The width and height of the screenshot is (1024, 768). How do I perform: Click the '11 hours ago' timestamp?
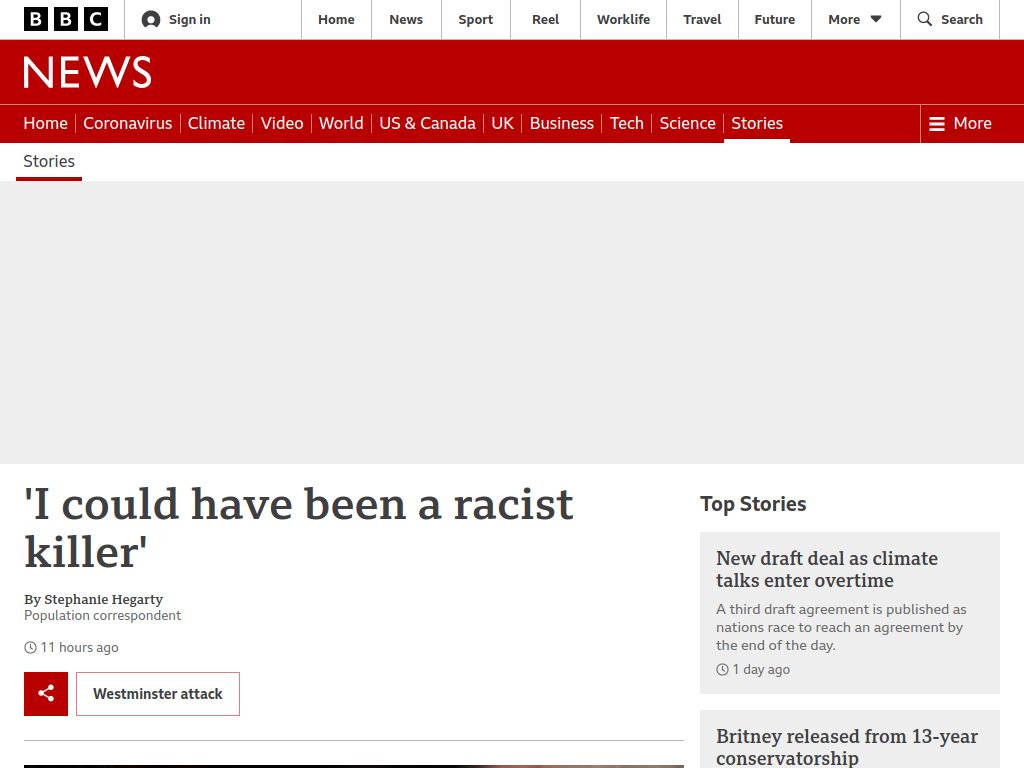pos(80,647)
